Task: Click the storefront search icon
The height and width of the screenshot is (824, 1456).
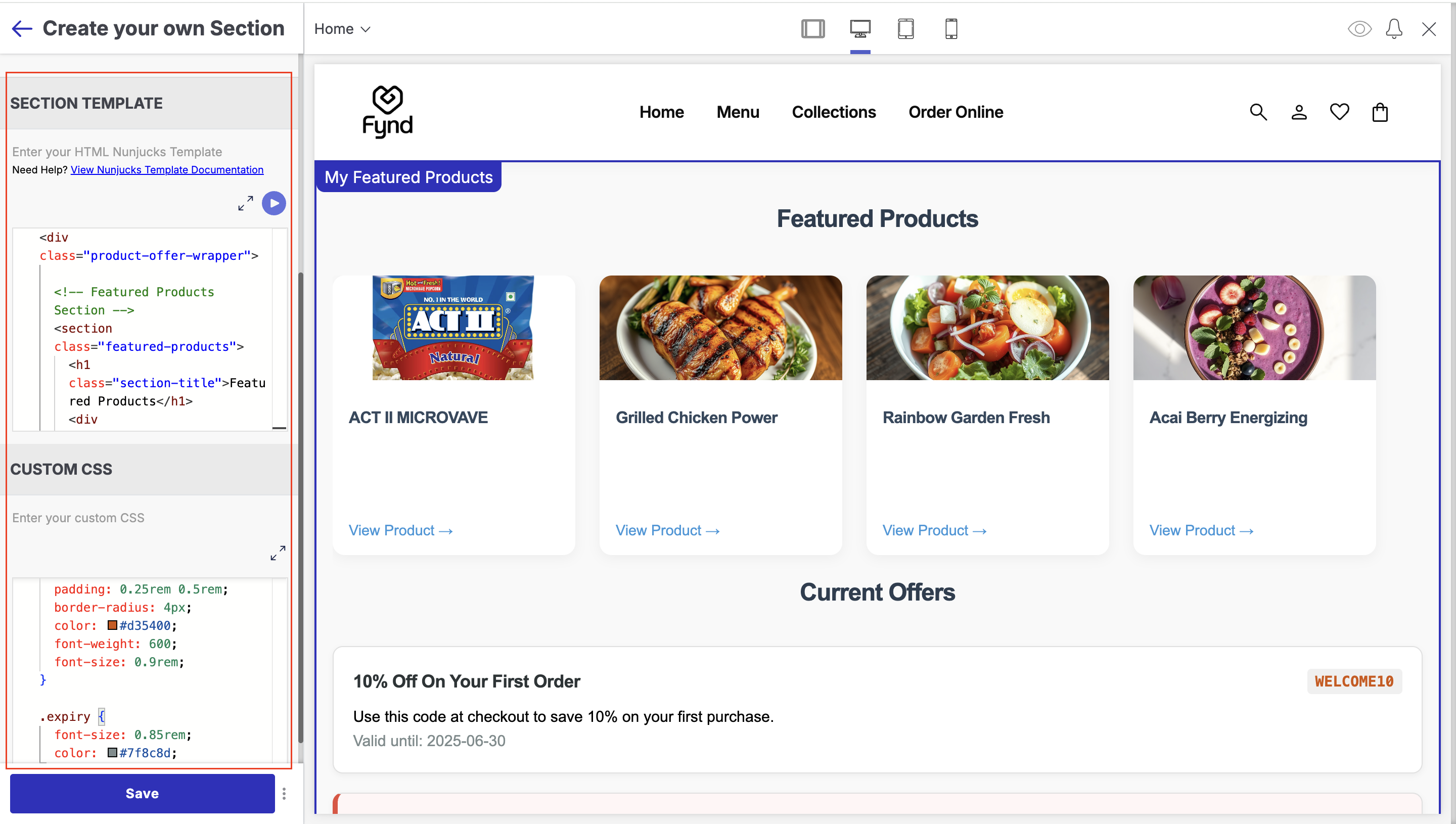Action: point(1257,112)
